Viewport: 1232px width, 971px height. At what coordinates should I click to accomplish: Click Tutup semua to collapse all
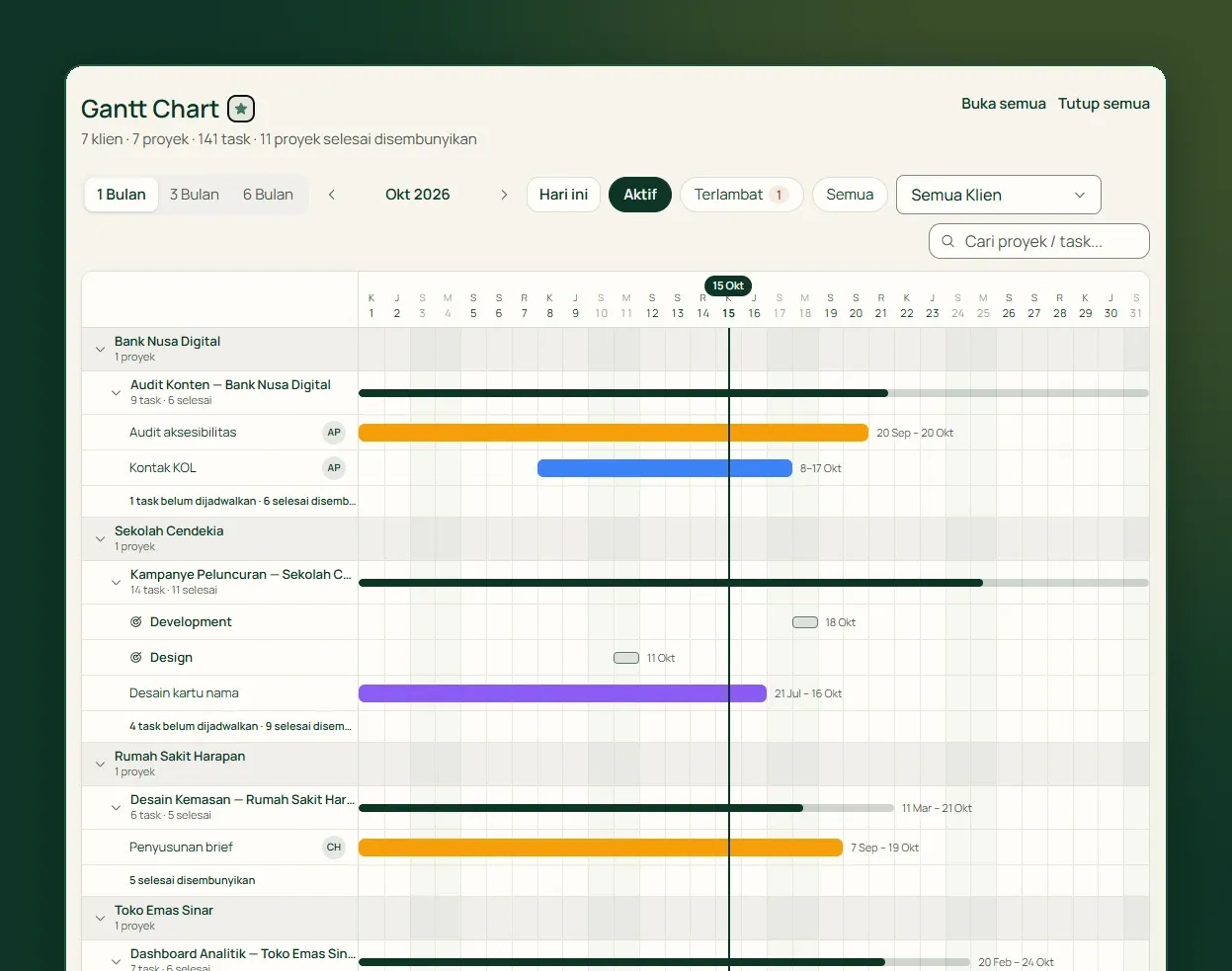click(x=1104, y=104)
